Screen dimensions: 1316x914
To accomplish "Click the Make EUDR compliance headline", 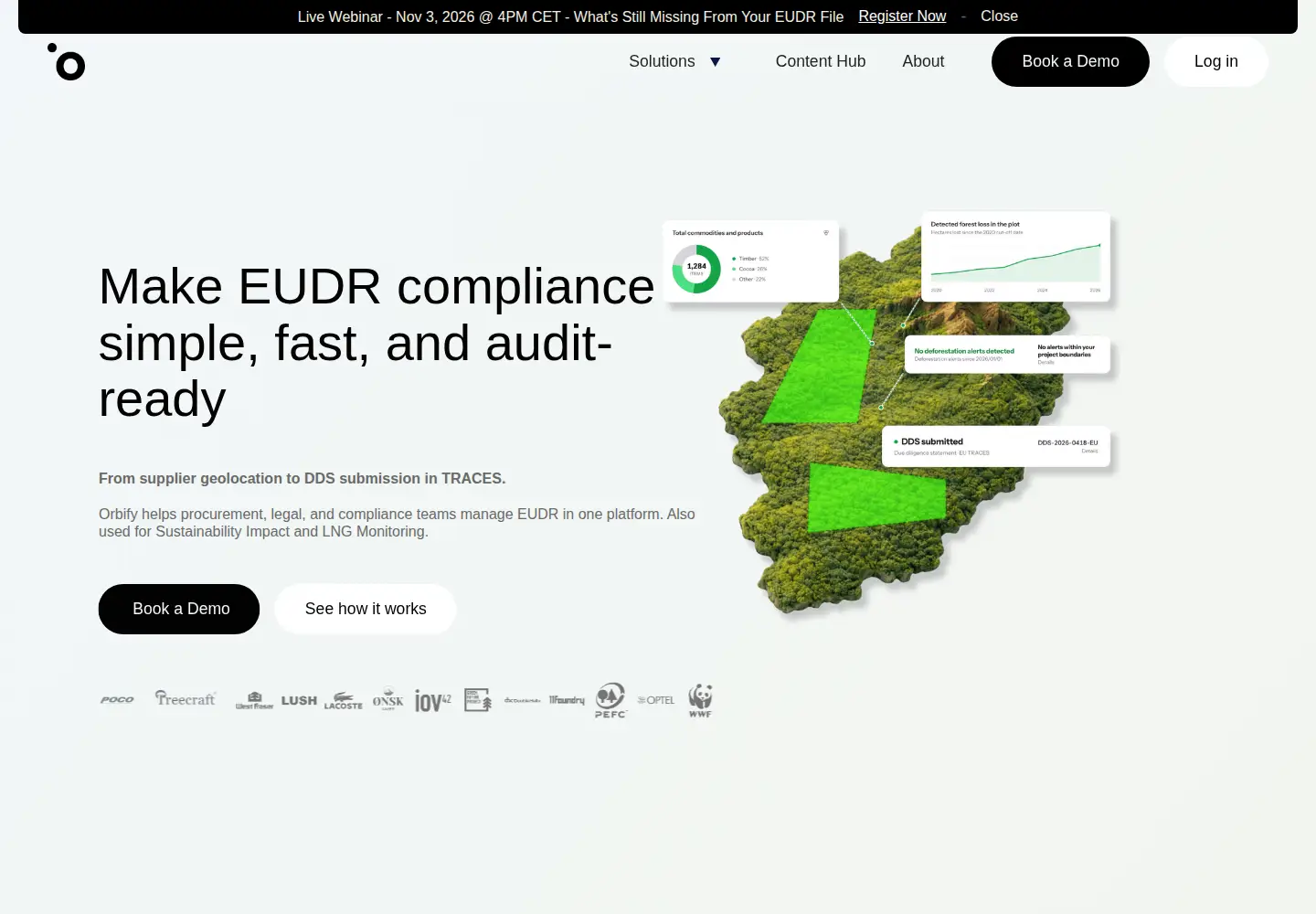I will point(377,343).
